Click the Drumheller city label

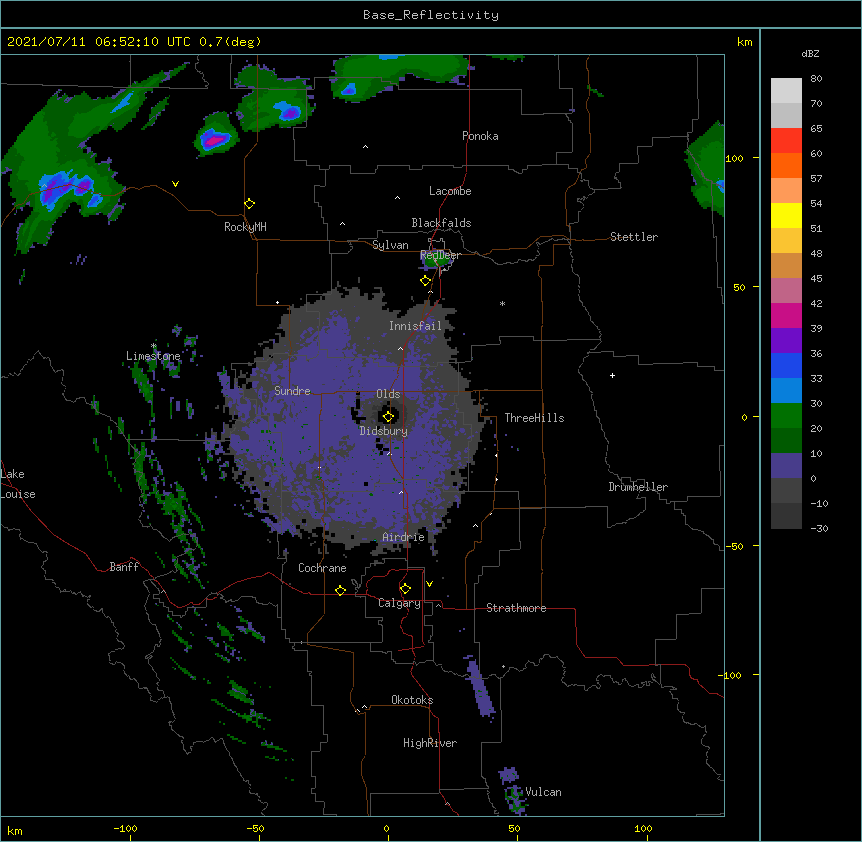pos(638,487)
